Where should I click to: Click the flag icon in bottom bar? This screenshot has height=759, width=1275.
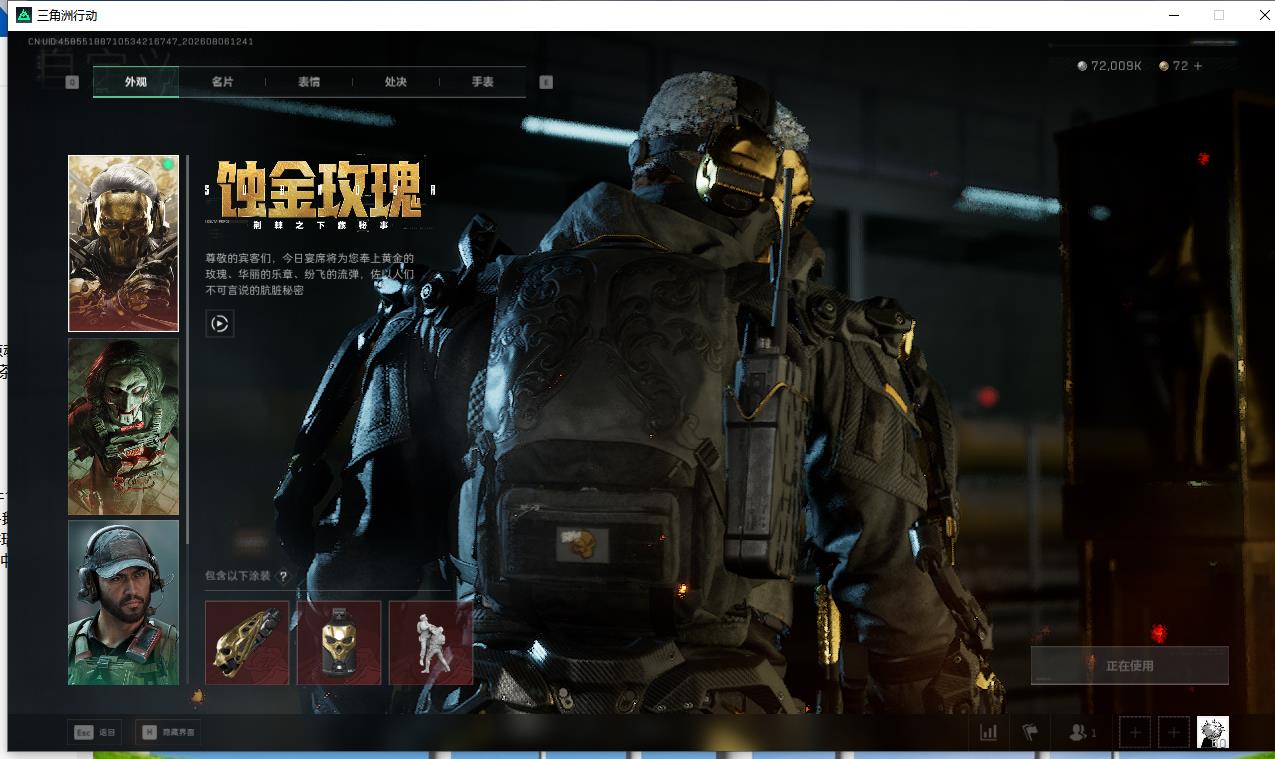(x=1030, y=733)
